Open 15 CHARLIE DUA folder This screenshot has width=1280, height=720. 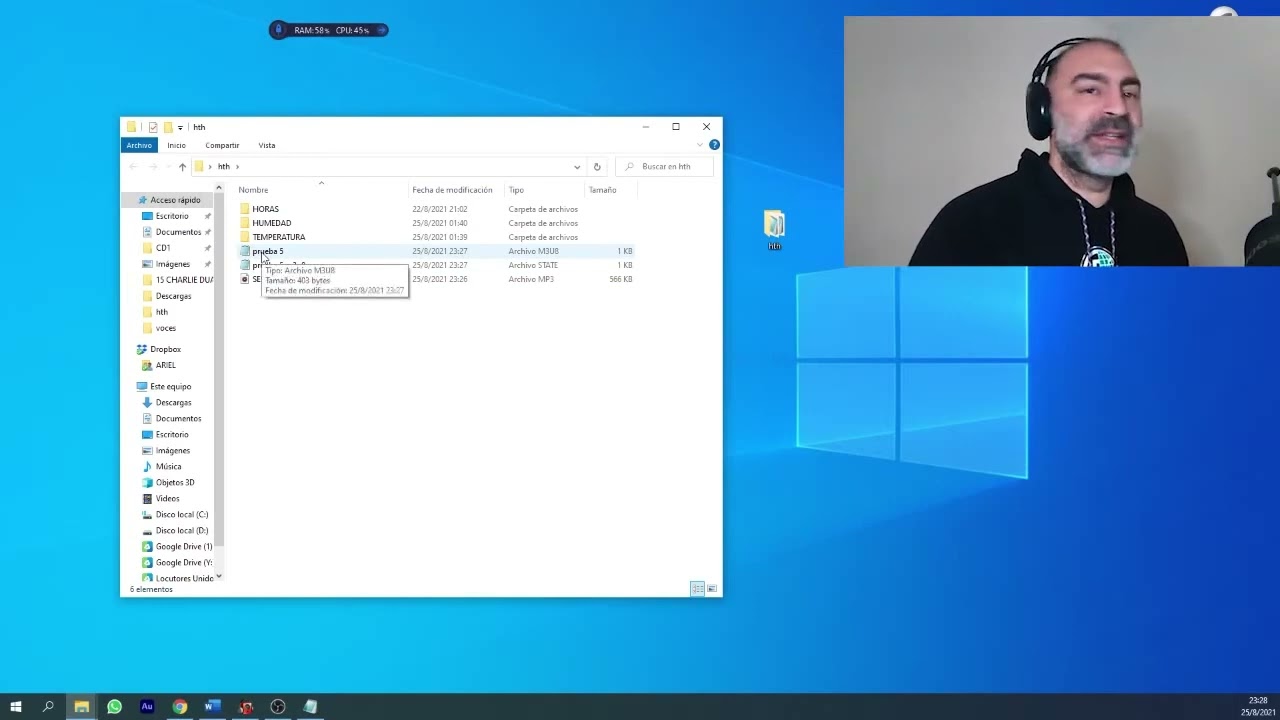click(184, 280)
